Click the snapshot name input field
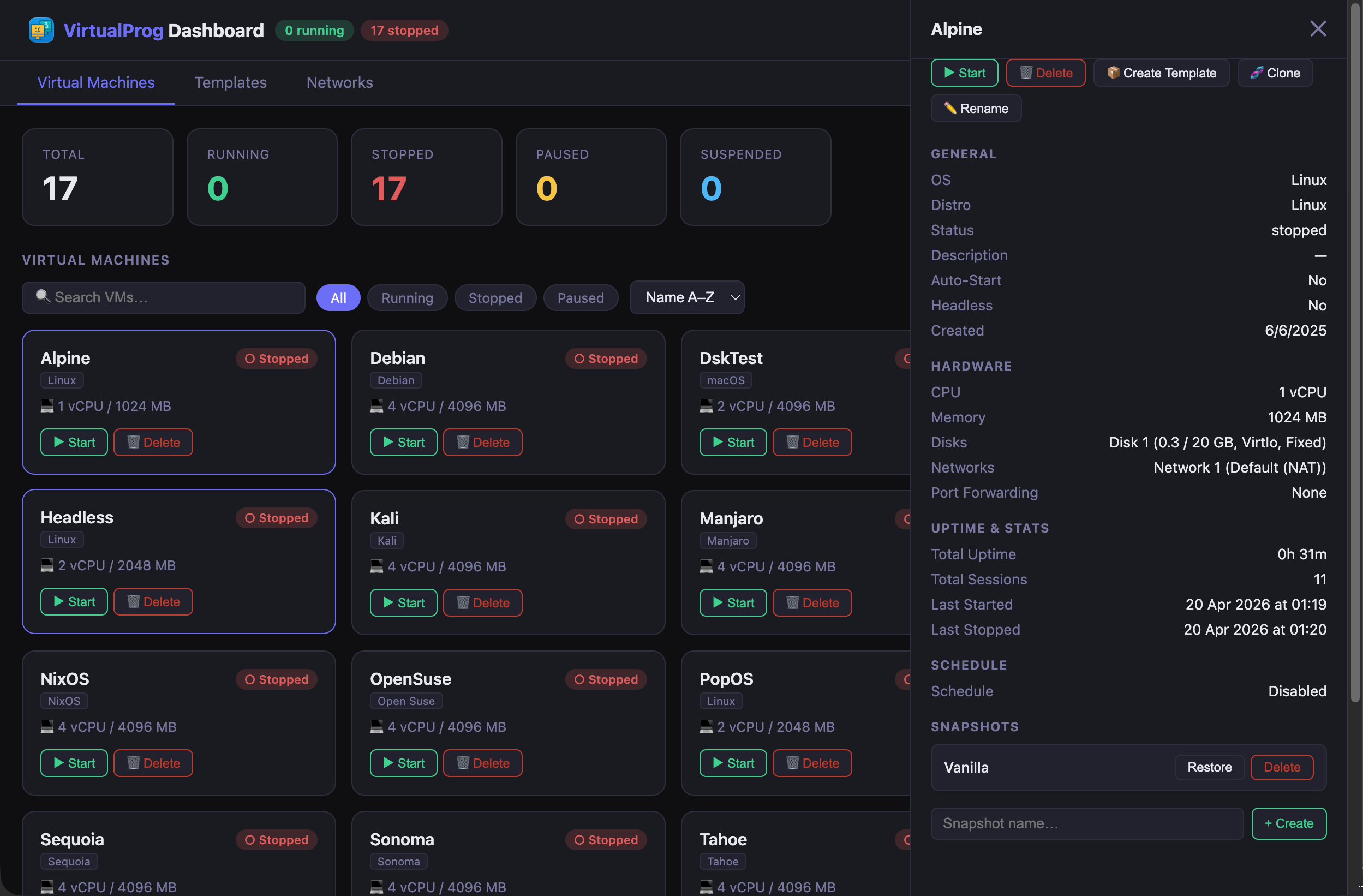The image size is (1363, 896). tap(1085, 823)
